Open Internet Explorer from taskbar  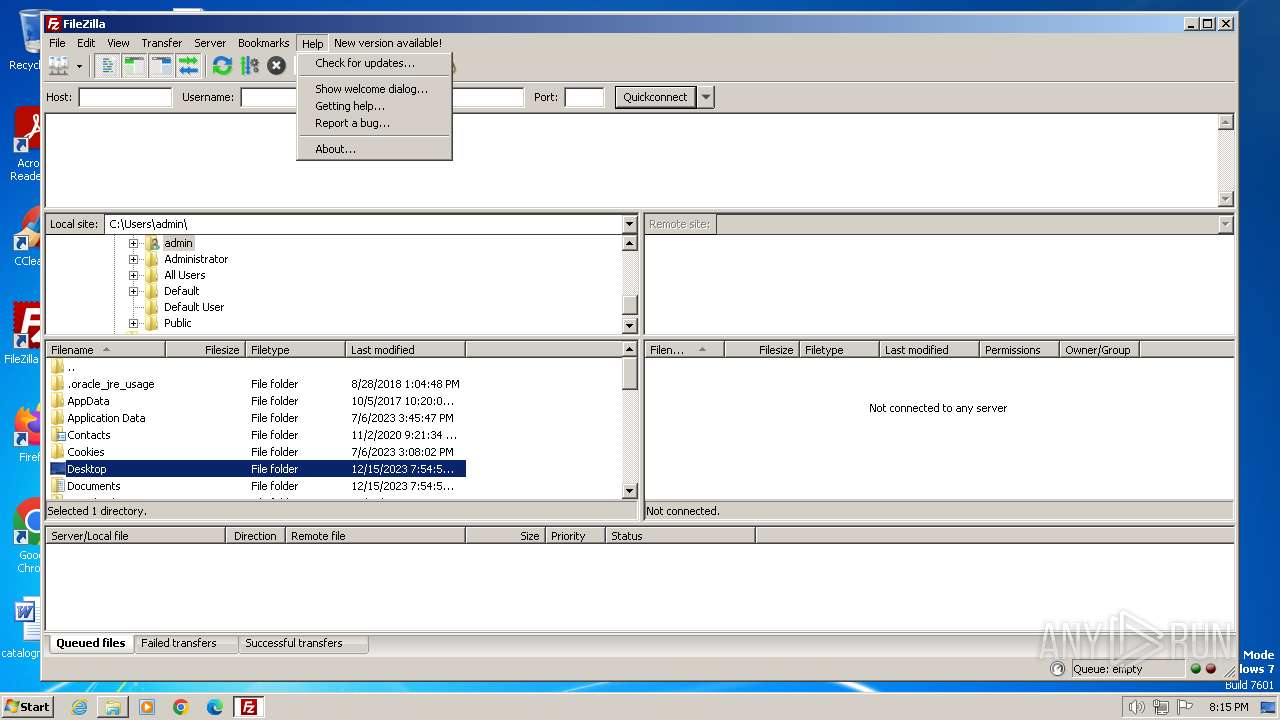[x=79, y=707]
